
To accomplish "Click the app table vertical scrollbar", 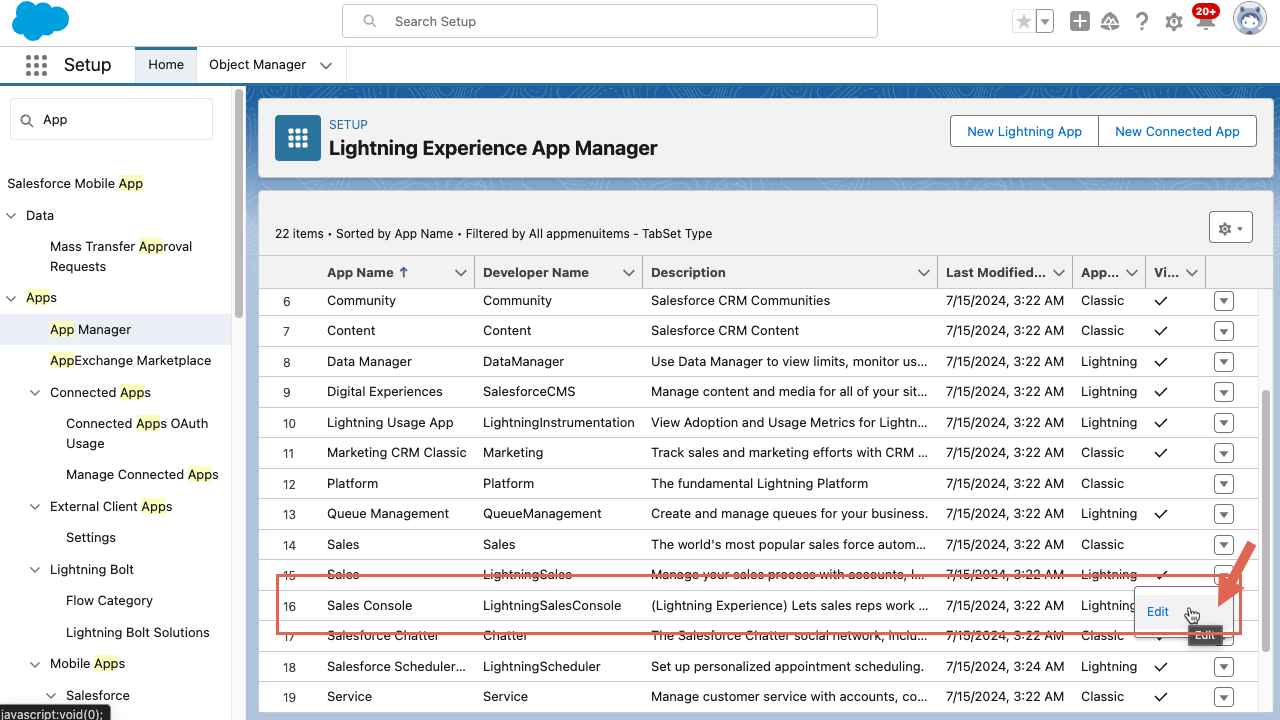I will tap(1267, 520).
